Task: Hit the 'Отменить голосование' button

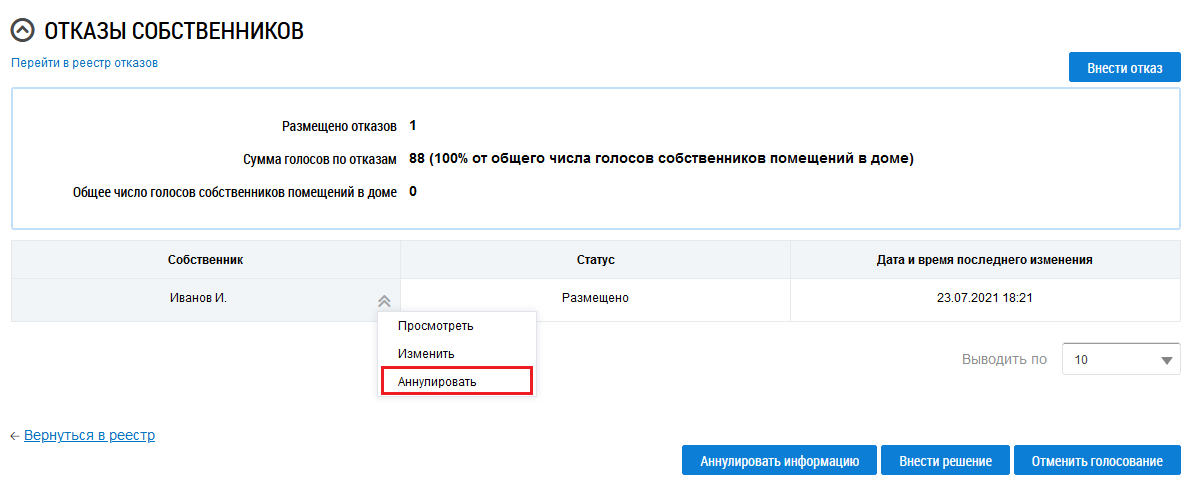Action: (1097, 461)
